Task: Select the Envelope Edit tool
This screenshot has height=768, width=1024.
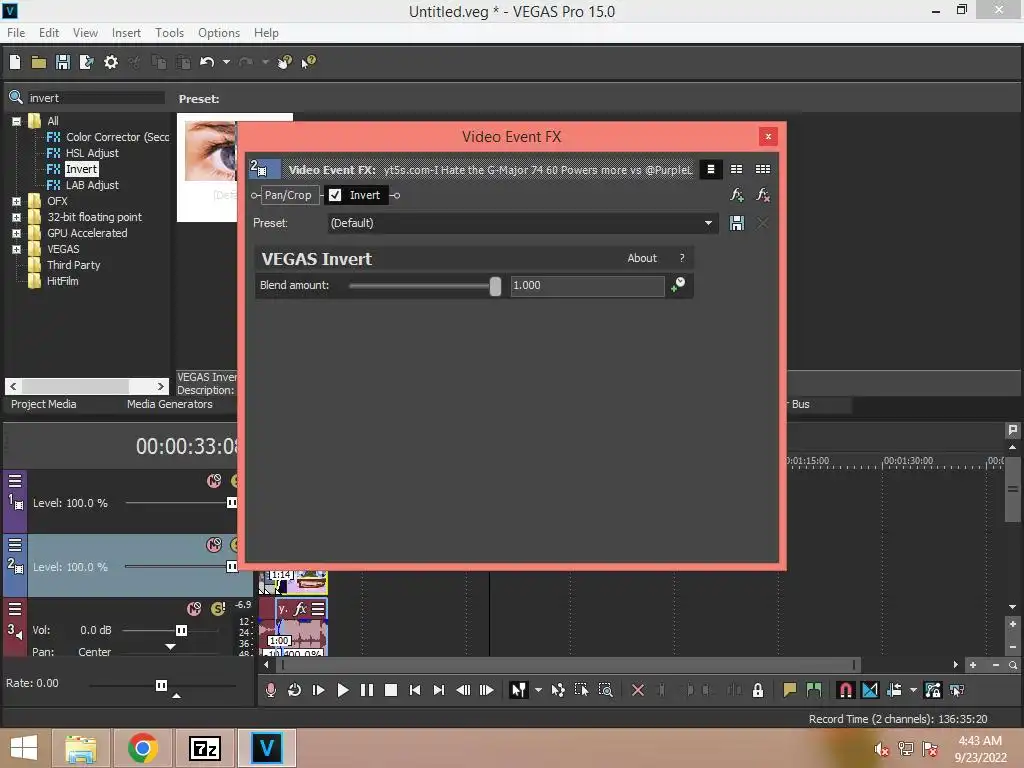Action: point(558,690)
